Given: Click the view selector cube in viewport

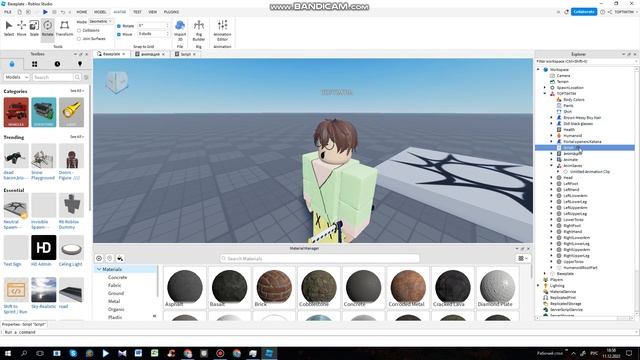Looking at the screenshot, I should pos(117,82).
